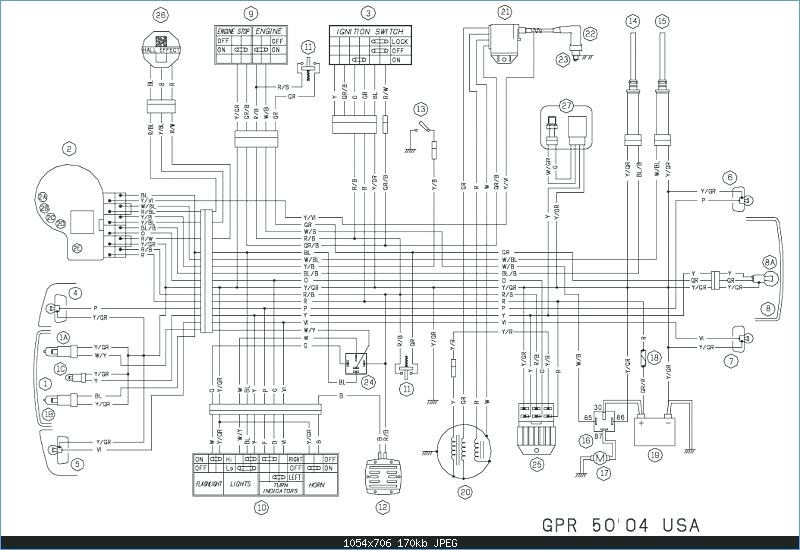The image size is (800, 550).
Task: Click the 'LOCK' row in ignition switch table
Action: tap(400, 41)
